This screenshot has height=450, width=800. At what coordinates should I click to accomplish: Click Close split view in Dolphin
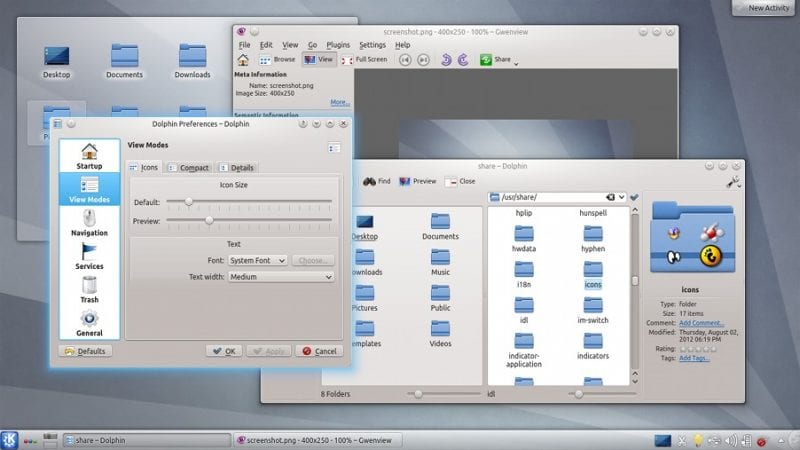pyautogui.click(x=460, y=181)
